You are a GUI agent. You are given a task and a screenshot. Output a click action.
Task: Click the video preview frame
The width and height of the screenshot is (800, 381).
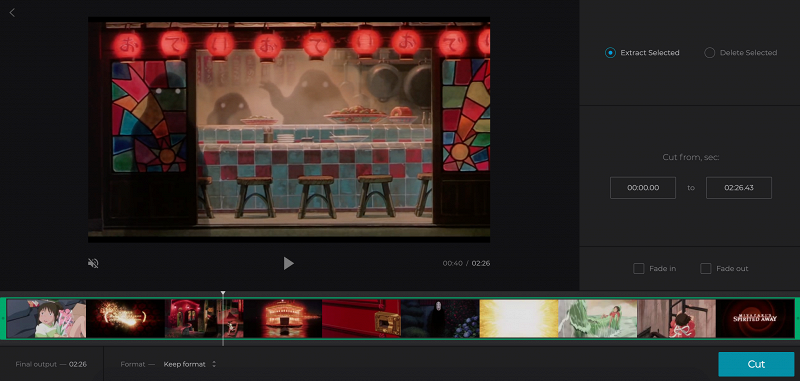pos(289,130)
